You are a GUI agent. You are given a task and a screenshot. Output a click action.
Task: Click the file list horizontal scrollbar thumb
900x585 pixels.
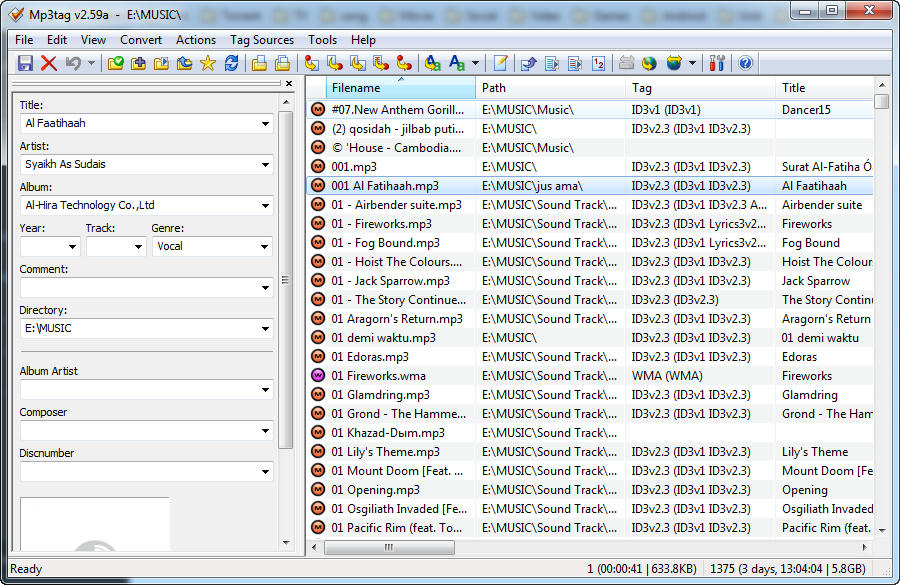click(x=389, y=547)
